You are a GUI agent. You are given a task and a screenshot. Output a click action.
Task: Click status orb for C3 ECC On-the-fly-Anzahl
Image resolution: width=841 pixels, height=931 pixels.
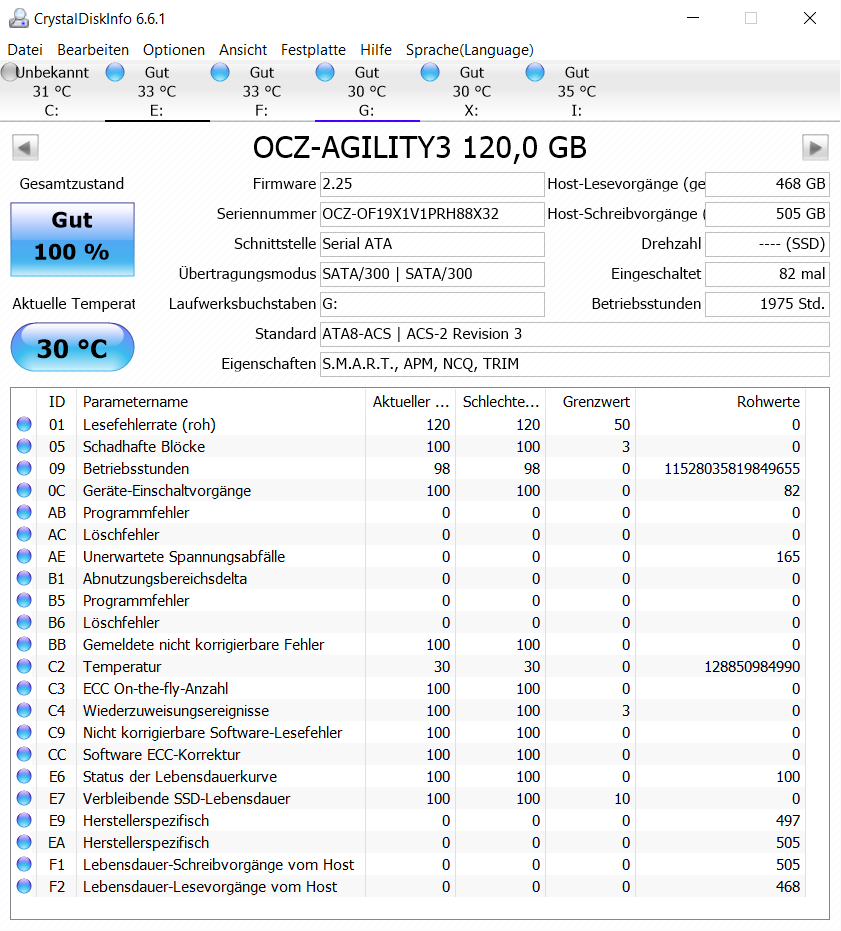tap(24, 688)
